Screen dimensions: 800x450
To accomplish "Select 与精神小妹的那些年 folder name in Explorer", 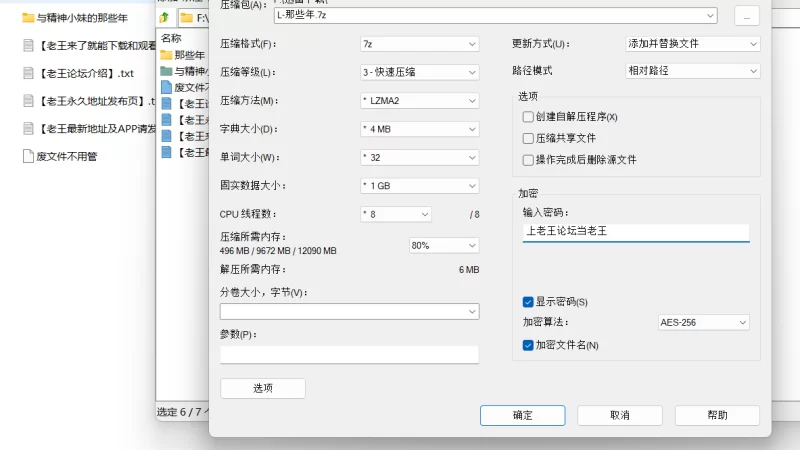I will 82,18.
